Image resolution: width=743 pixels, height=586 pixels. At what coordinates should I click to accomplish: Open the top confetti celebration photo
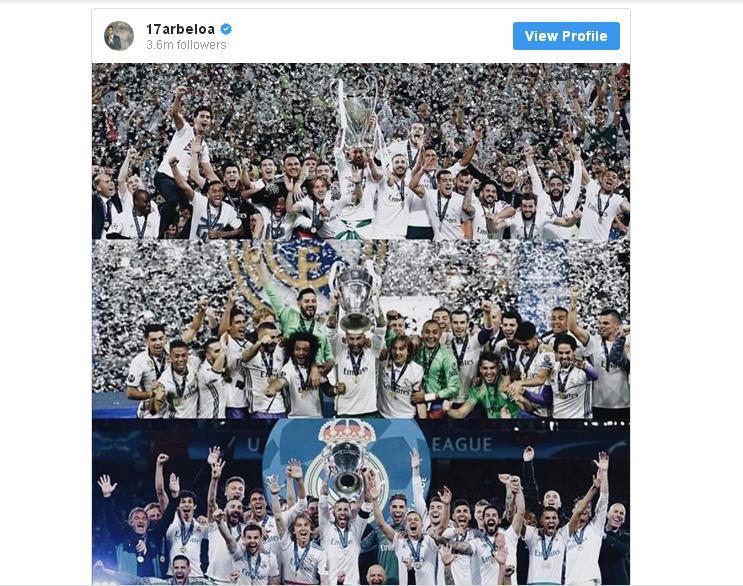click(361, 152)
